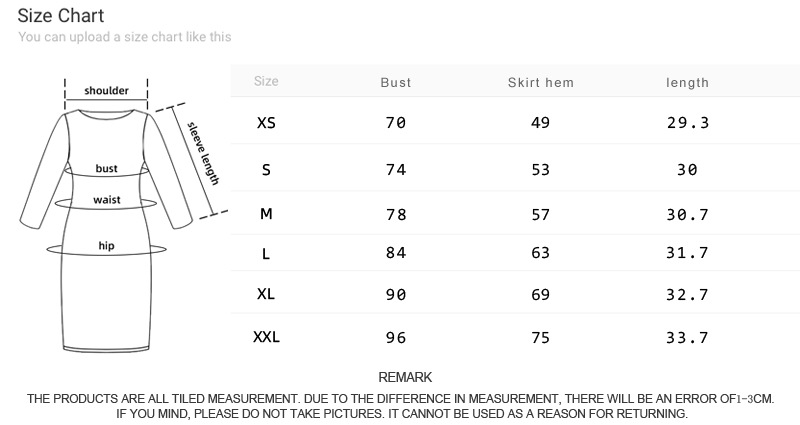Select the length value 29.3 for XS

[x=687, y=123]
